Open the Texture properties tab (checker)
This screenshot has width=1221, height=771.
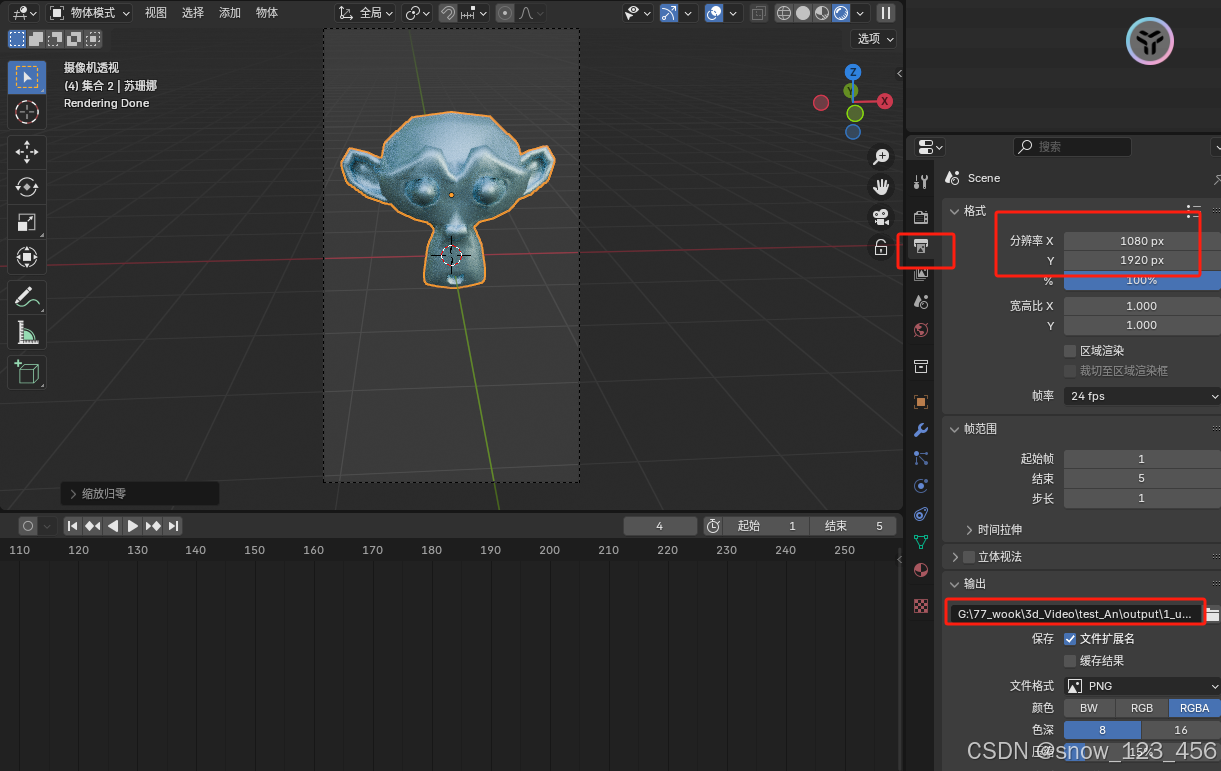point(921,606)
